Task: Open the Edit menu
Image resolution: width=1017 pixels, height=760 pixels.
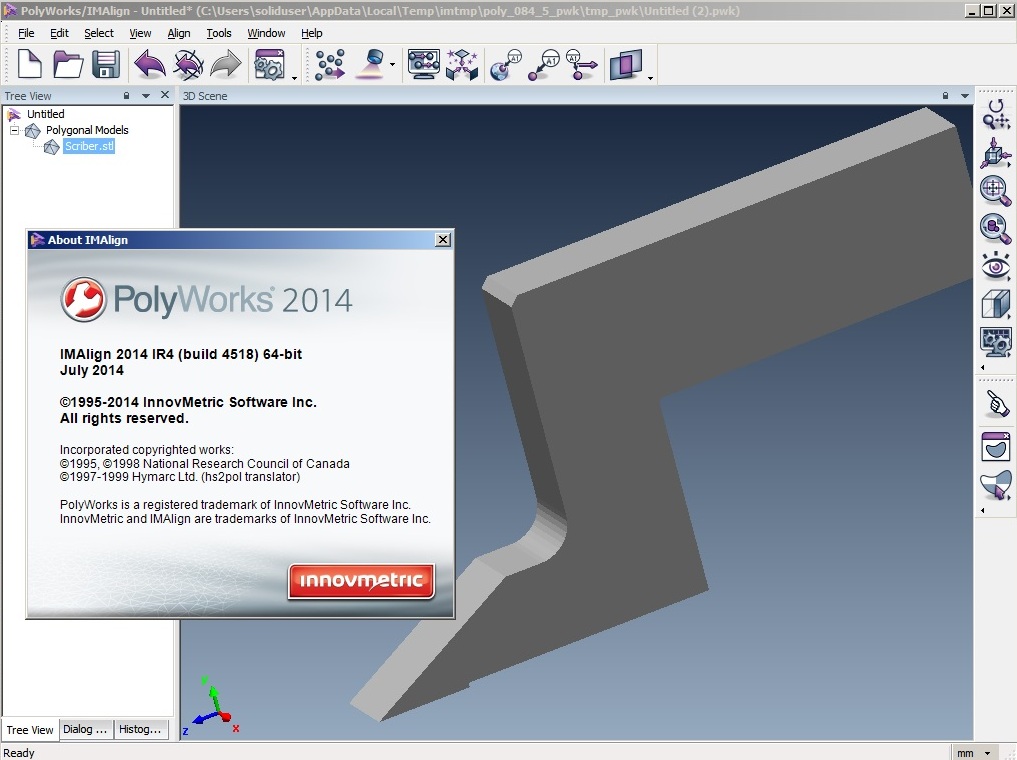Action: point(59,33)
